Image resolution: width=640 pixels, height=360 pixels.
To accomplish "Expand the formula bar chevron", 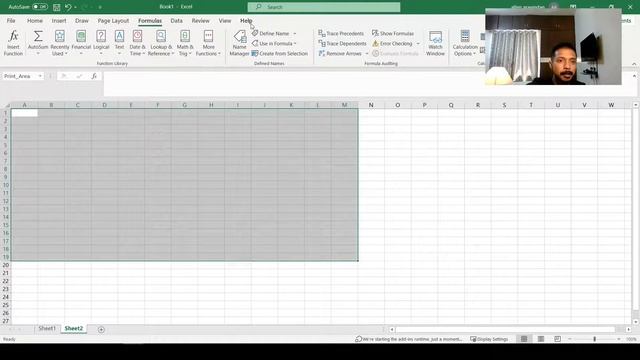I will pyautogui.click(x=634, y=76).
